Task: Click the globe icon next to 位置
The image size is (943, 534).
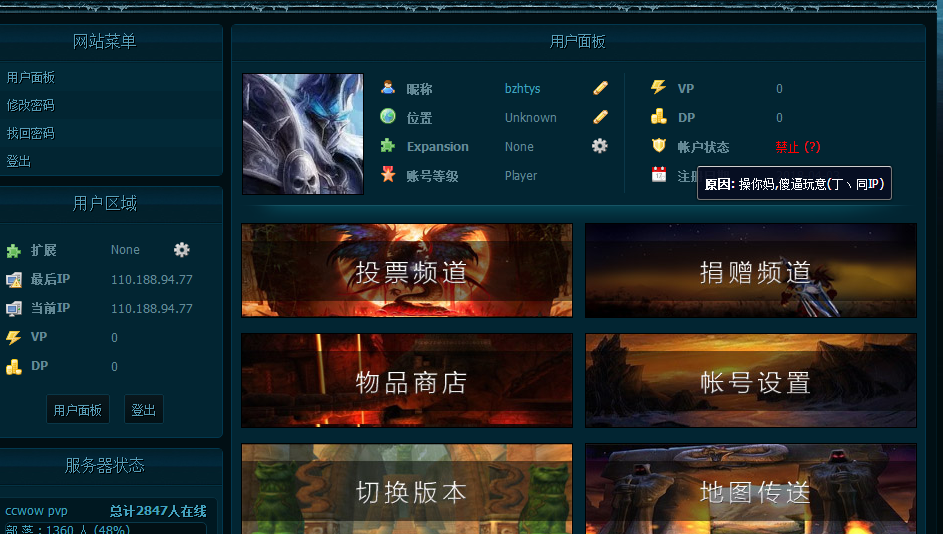Action: [x=388, y=116]
